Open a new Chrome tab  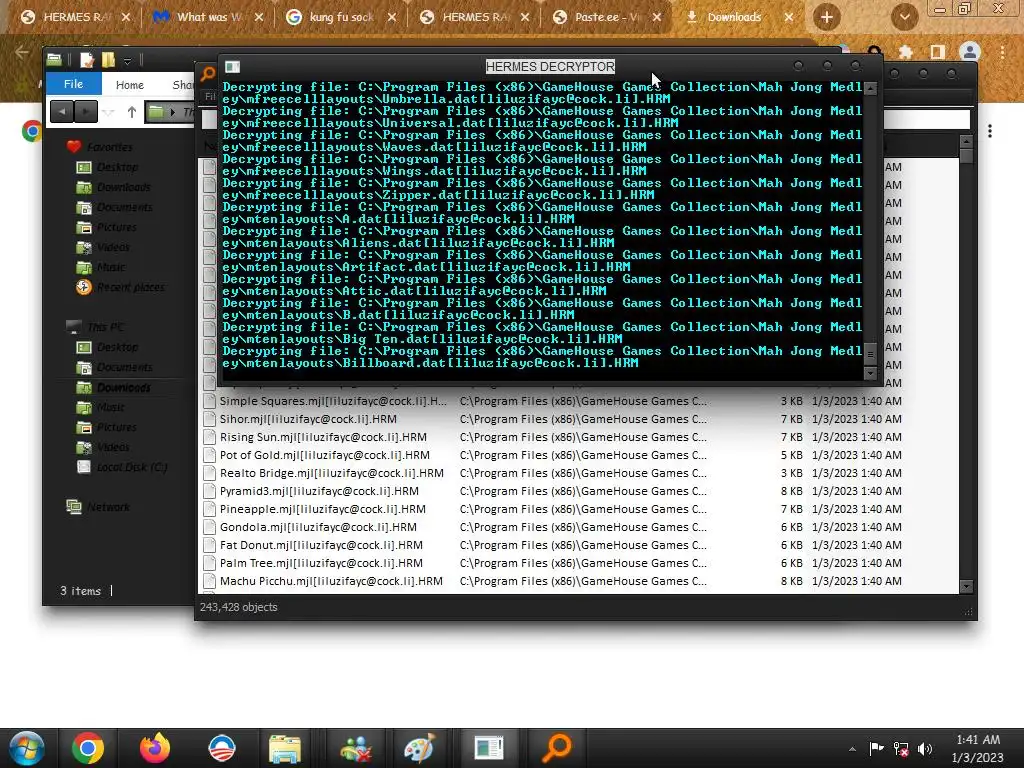coord(826,18)
